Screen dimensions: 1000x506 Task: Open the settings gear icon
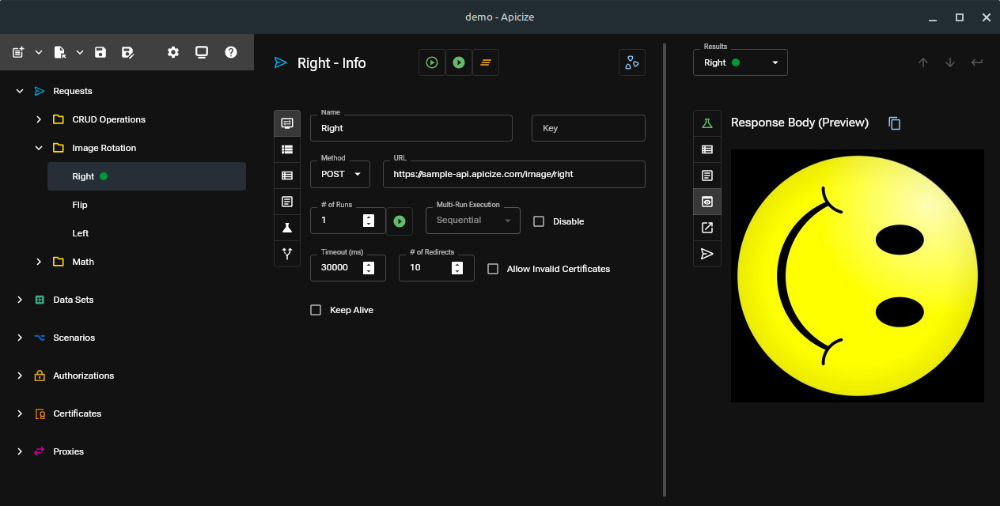pyautogui.click(x=173, y=52)
